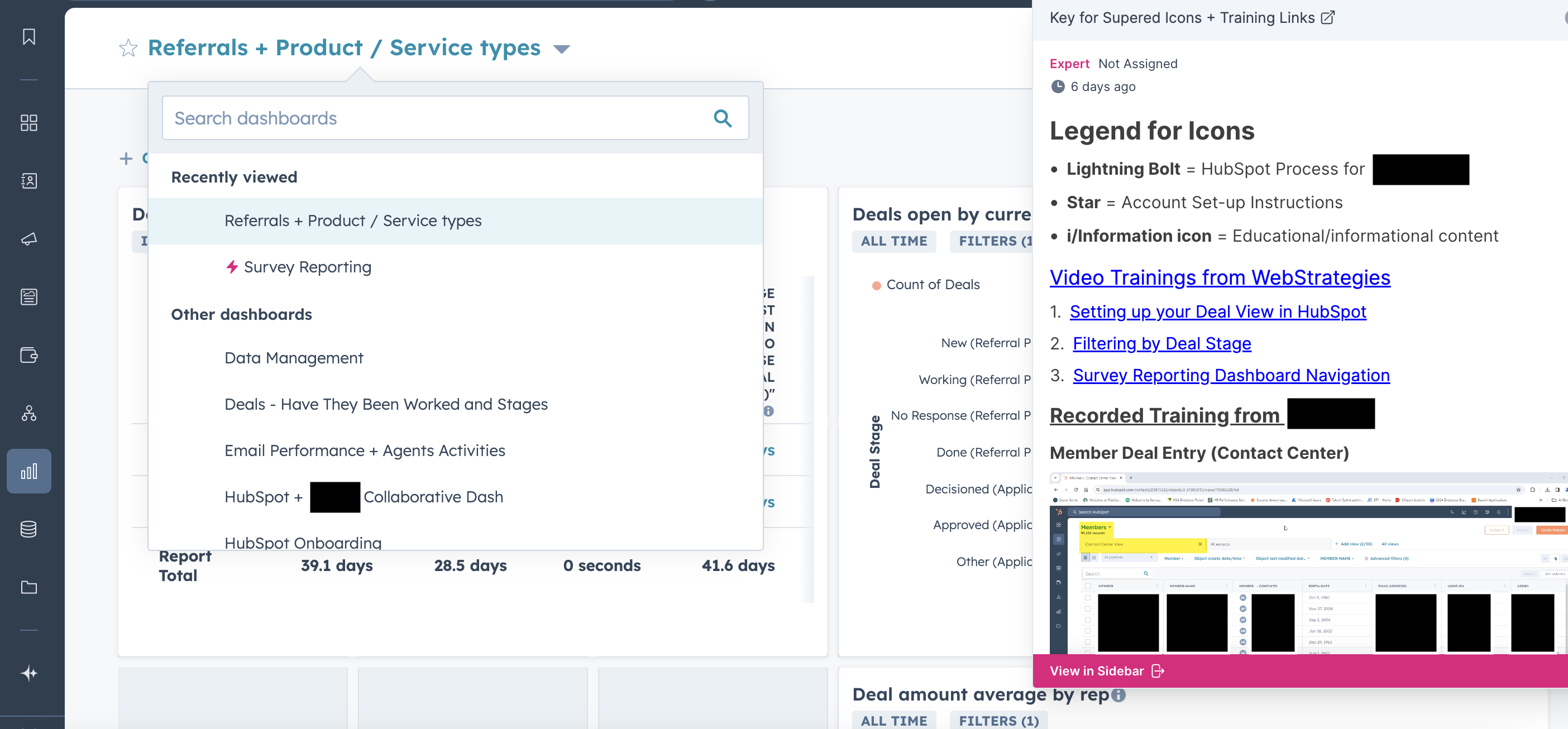Click the clock icon beside 6 days ago
Image resolution: width=1568 pixels, height=729 pixels.
click(1058, 87)
